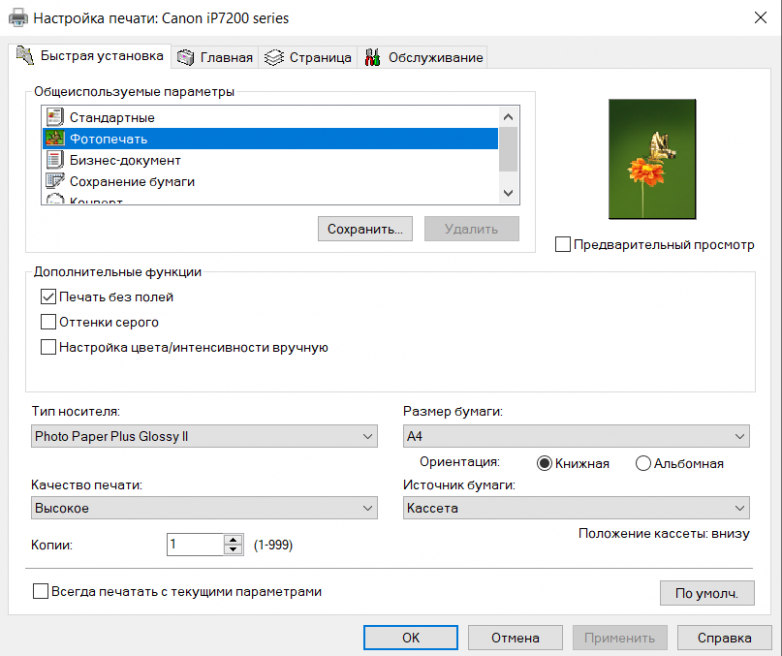This screenshot has width=782, height=656.
Task: Choose the Фотопечать preset icon
Action: [54, 139]
